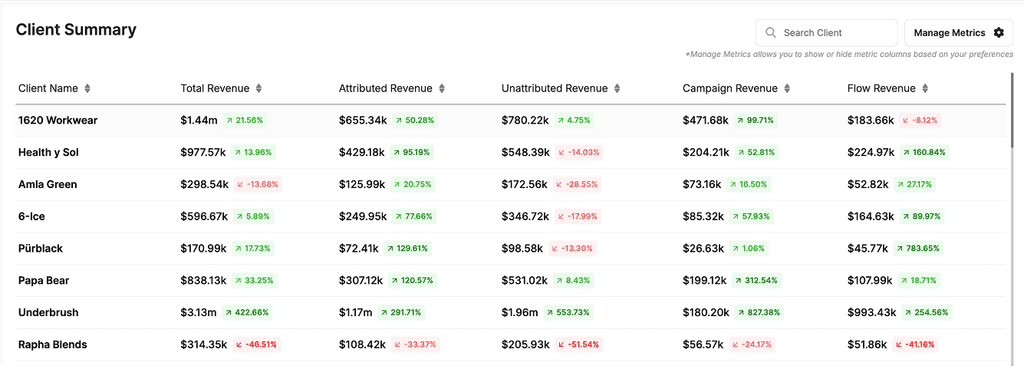
Task: Click Pürblack 783.65% flow revenue badge
Action: [x=921, y=248]
